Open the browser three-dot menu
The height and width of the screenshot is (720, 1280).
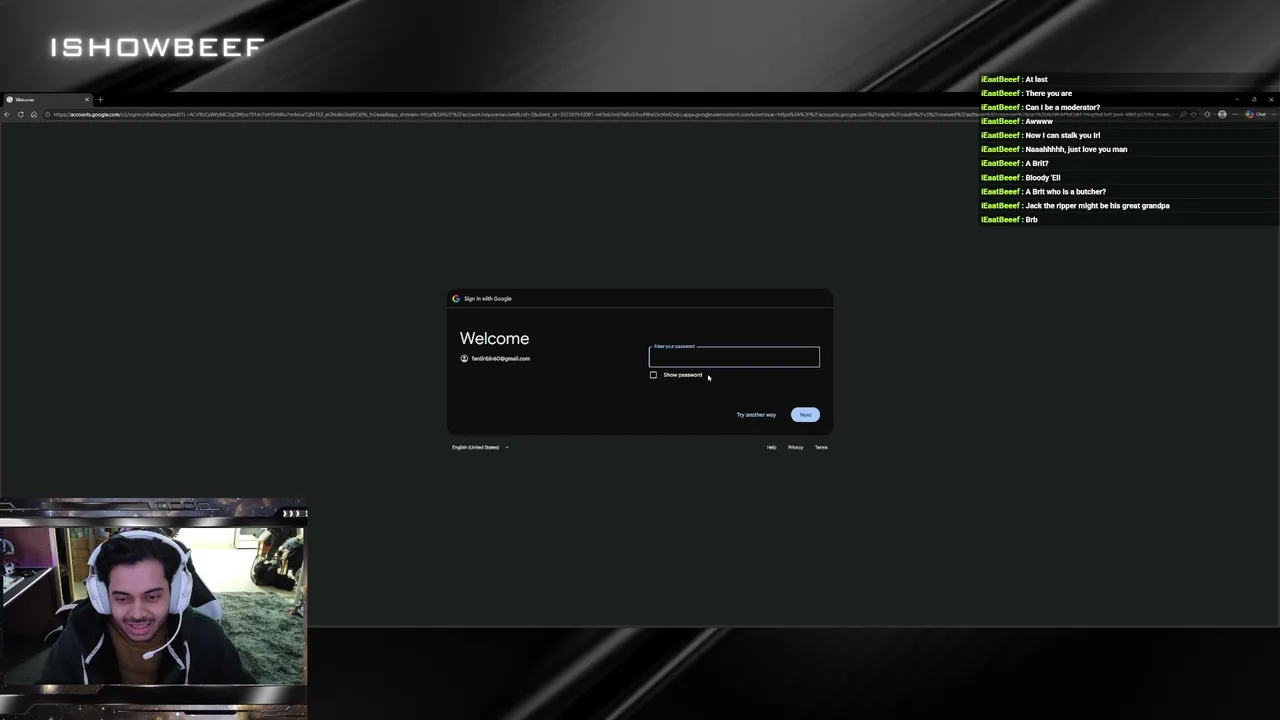pyautogui.click(x=1235, y=114)
